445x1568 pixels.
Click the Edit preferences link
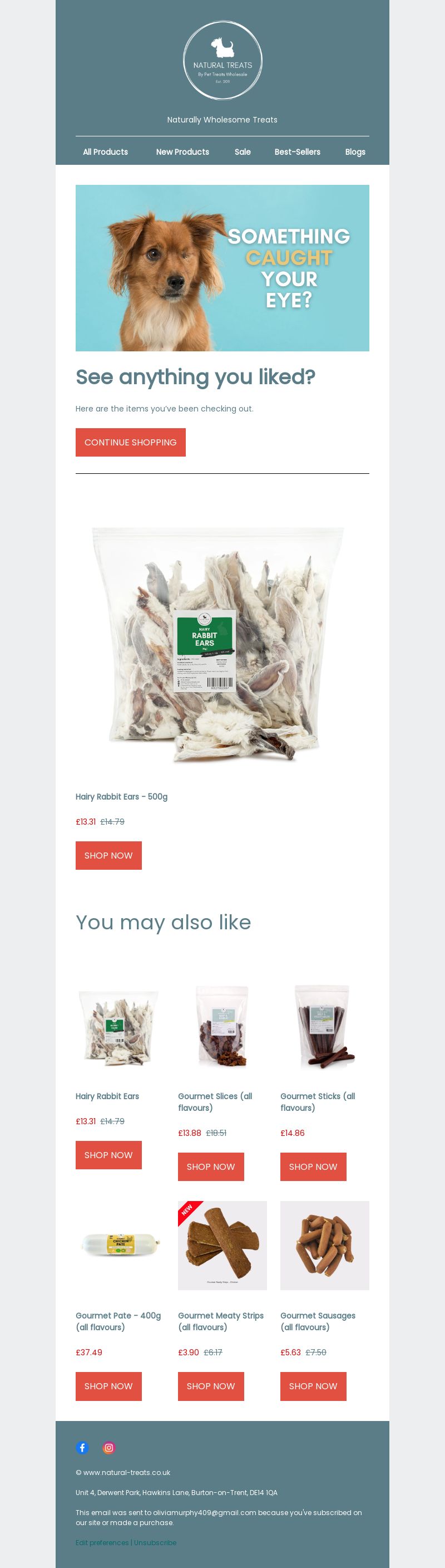[x=102, y=1542]
